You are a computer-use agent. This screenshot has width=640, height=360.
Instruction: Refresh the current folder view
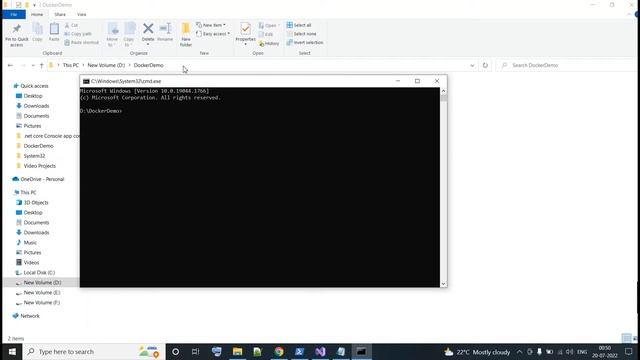pyautogui.click(x=485, y=65)
